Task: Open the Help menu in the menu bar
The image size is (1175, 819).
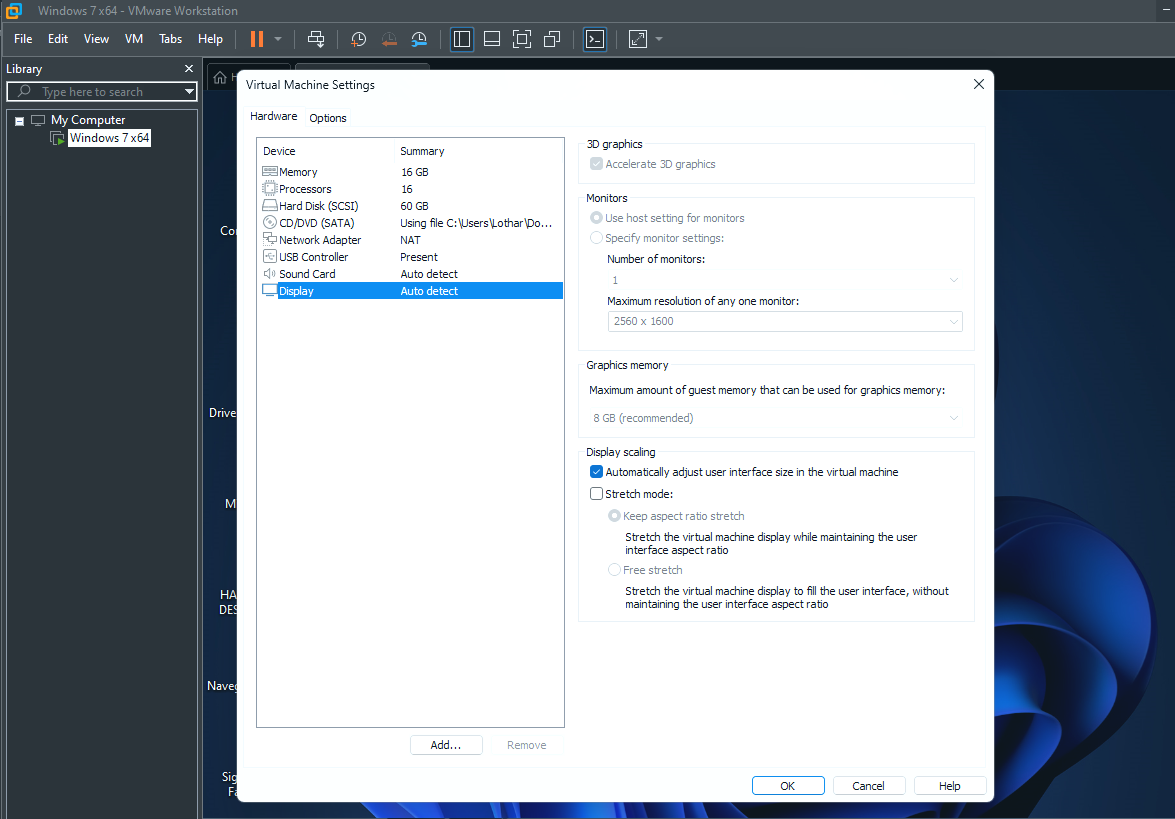Action: [211, 39]
